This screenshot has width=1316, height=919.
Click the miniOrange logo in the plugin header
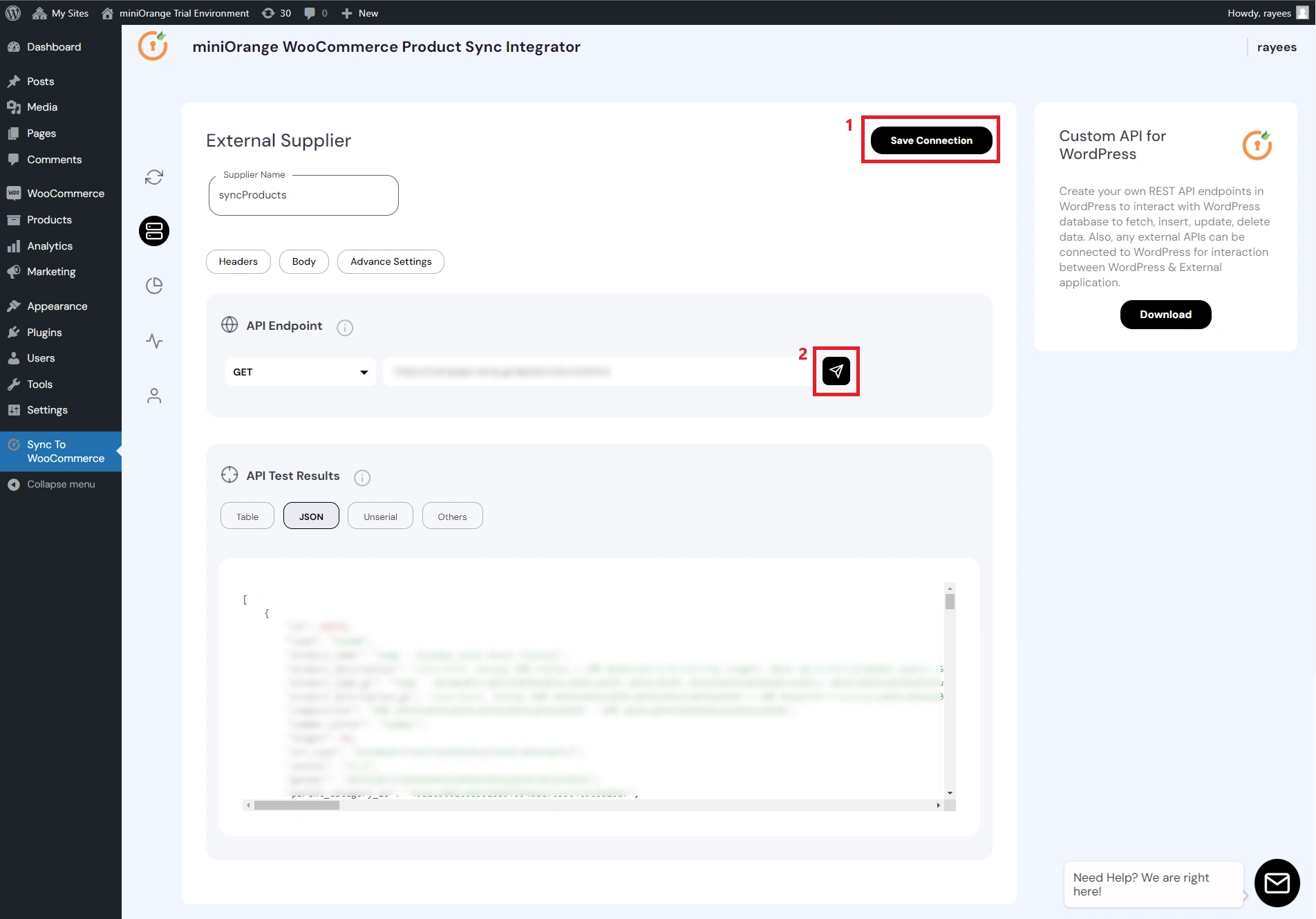click(x=153, y=46)
